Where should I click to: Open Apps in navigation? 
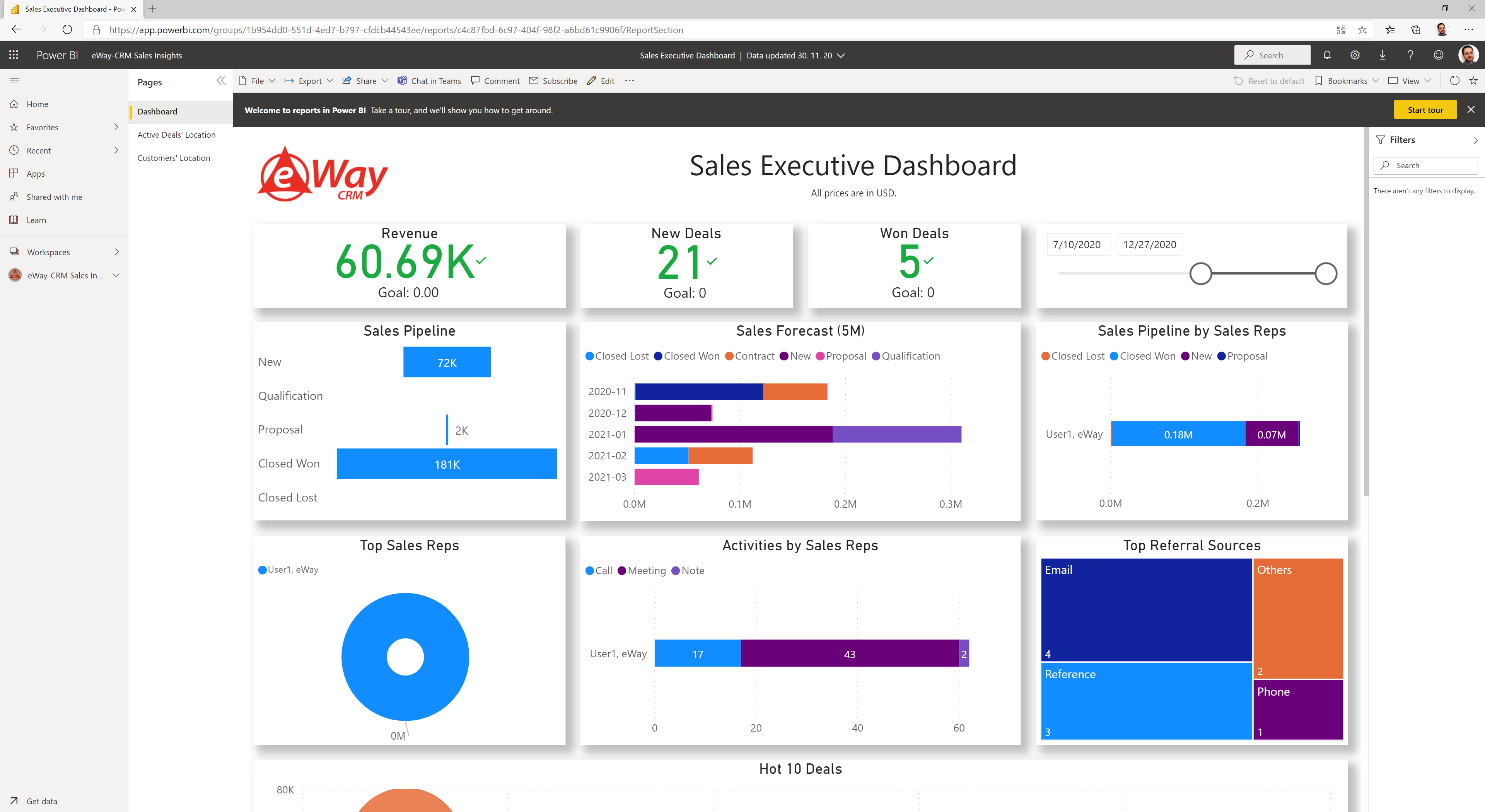(x=35, y=174)
